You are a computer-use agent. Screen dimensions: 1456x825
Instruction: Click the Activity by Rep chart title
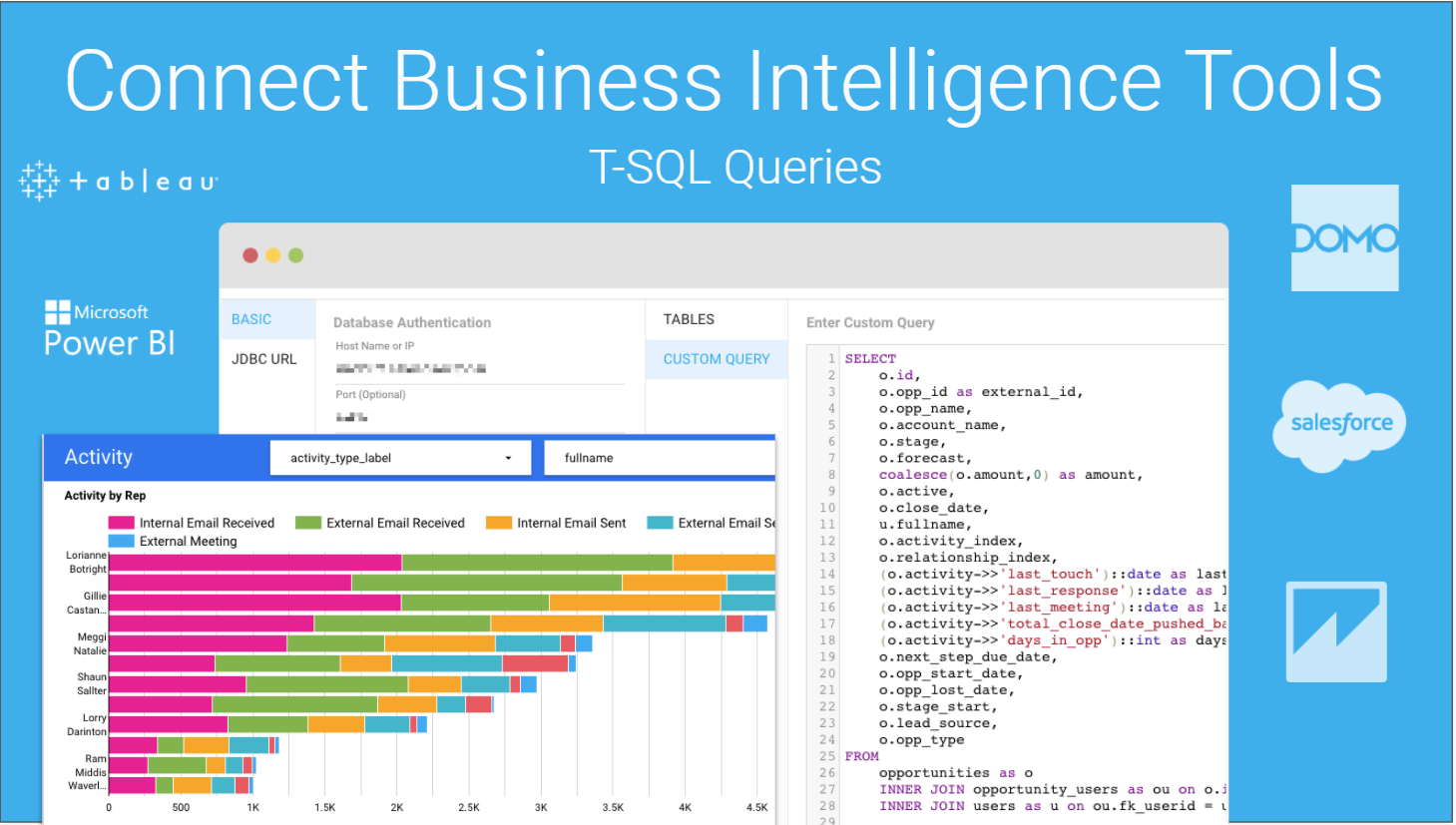[x=105, y=496]
